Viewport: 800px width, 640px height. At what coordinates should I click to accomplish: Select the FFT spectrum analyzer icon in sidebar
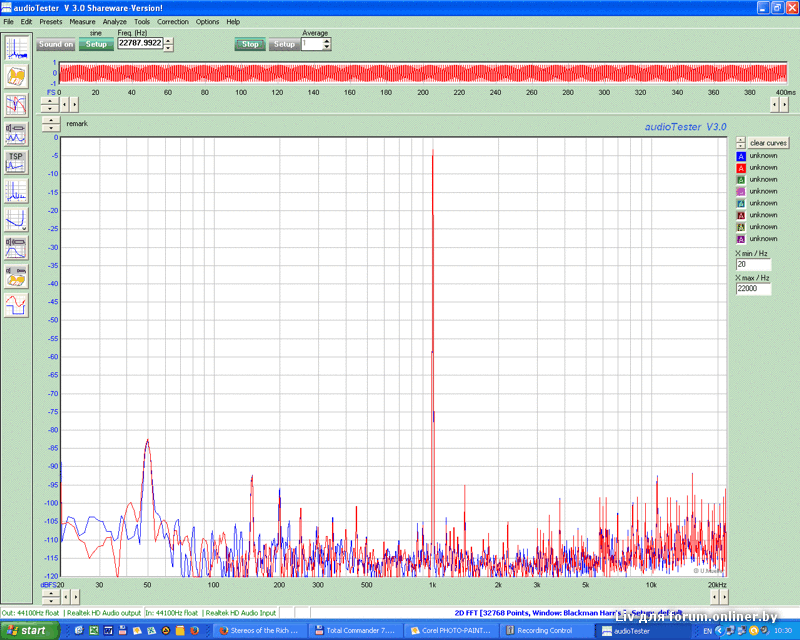[x=16, y=49]
